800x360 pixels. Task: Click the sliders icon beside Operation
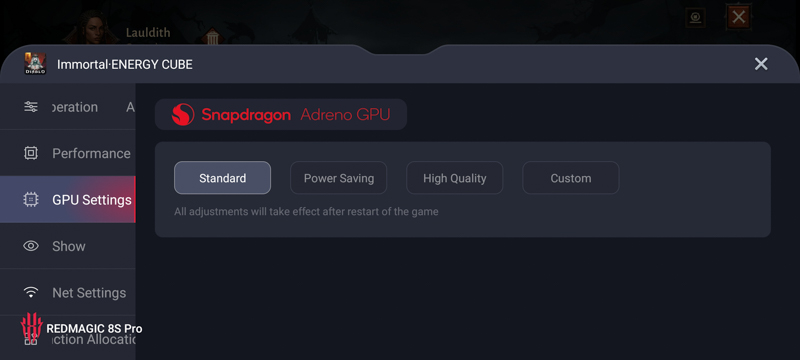pyautogui.click(x=31, y=107)
